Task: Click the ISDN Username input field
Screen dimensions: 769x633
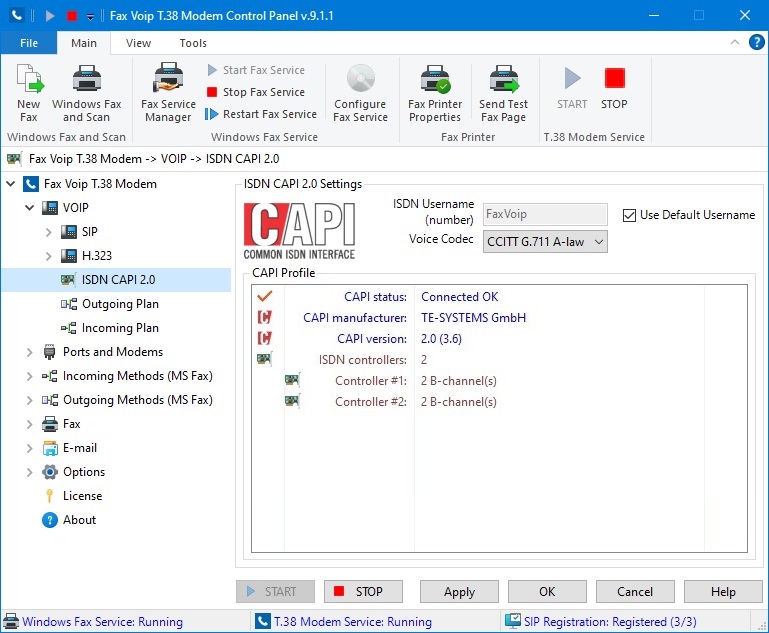Action: (x=545, y=214)
